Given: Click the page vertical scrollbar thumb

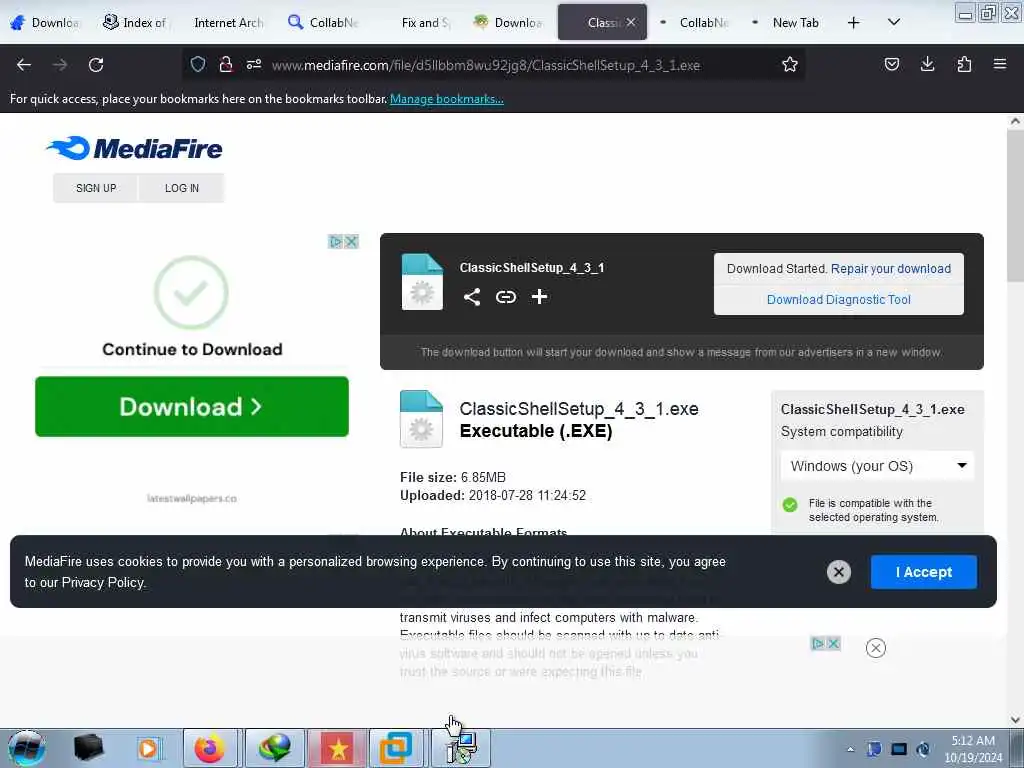Looking at the screenshot, I should tap(1015, 206).
